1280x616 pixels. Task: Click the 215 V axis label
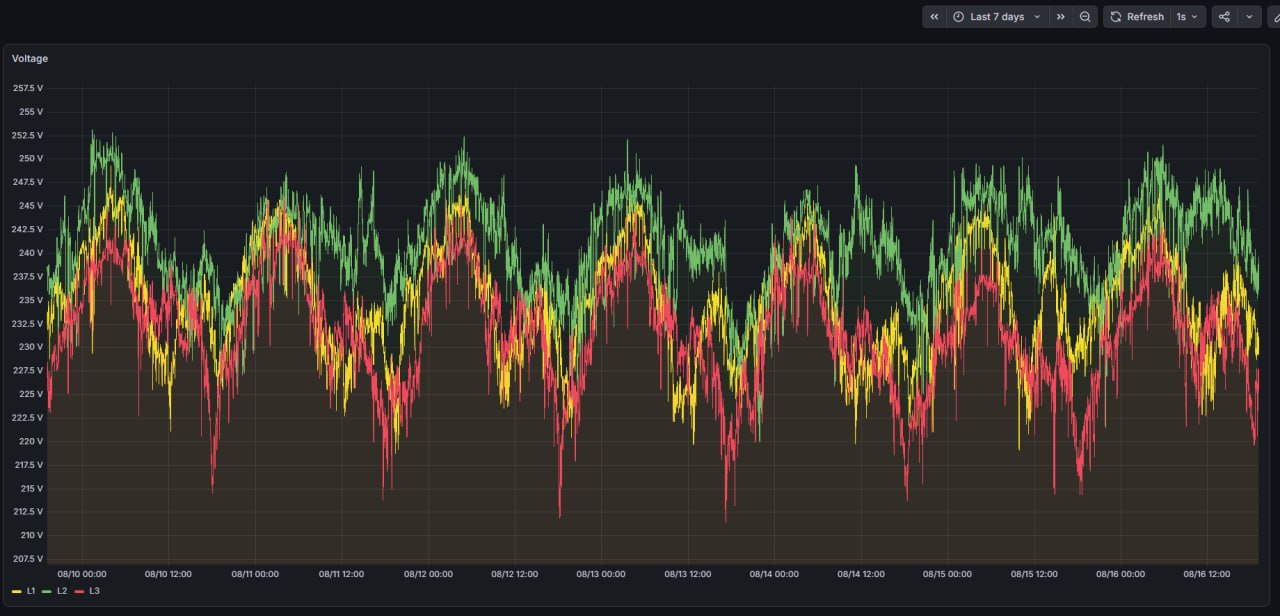point(31,488)
